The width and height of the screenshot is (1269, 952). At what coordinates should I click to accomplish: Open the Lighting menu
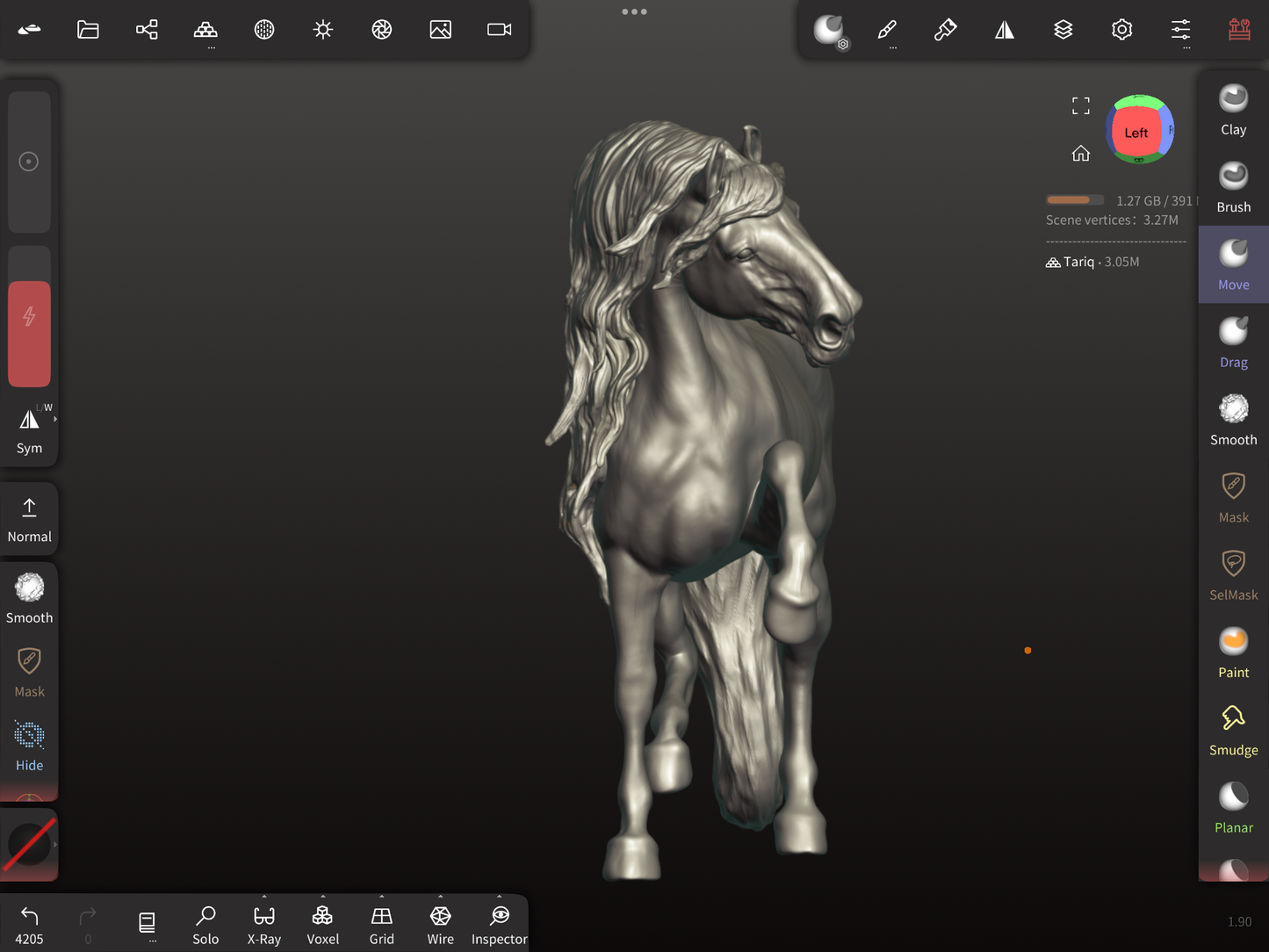click(323, 30)
